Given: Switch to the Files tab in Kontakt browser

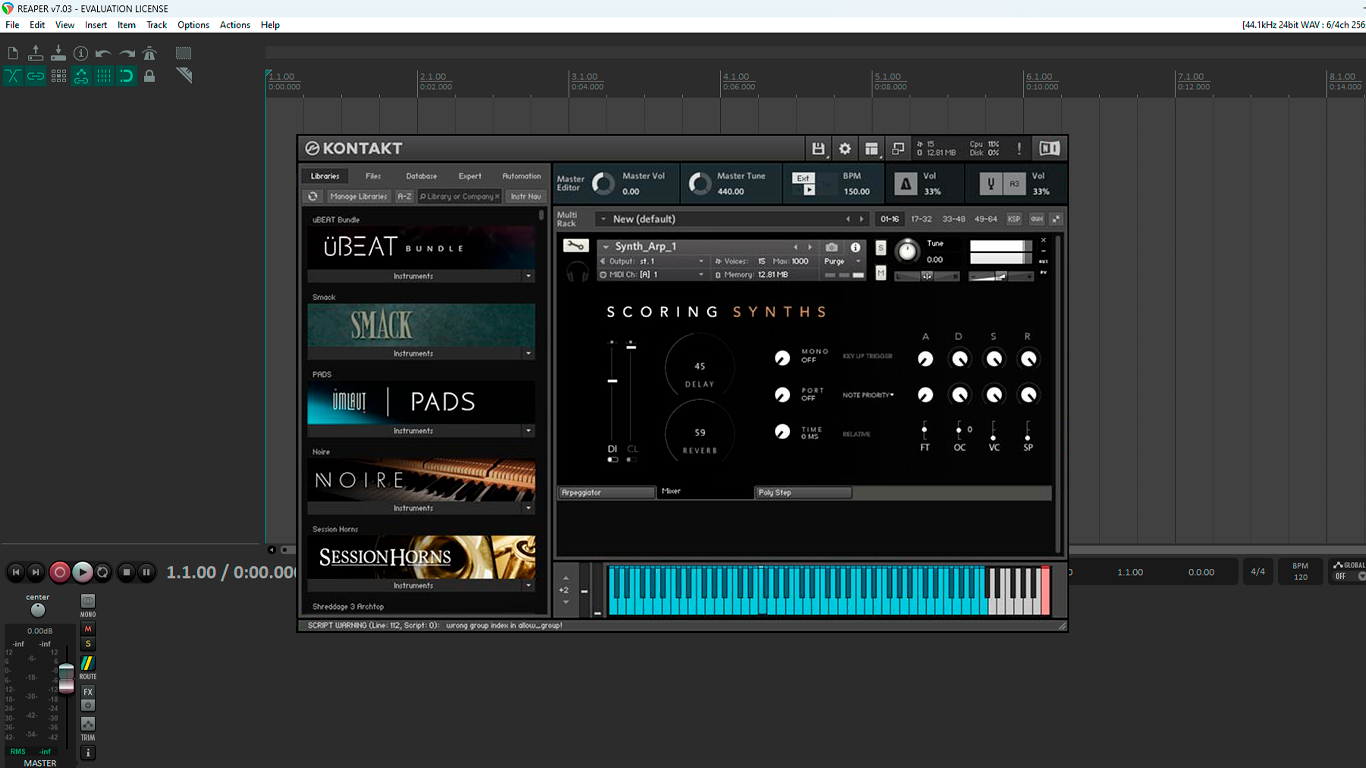Looking at the screenshot, I should click(373, 176).
